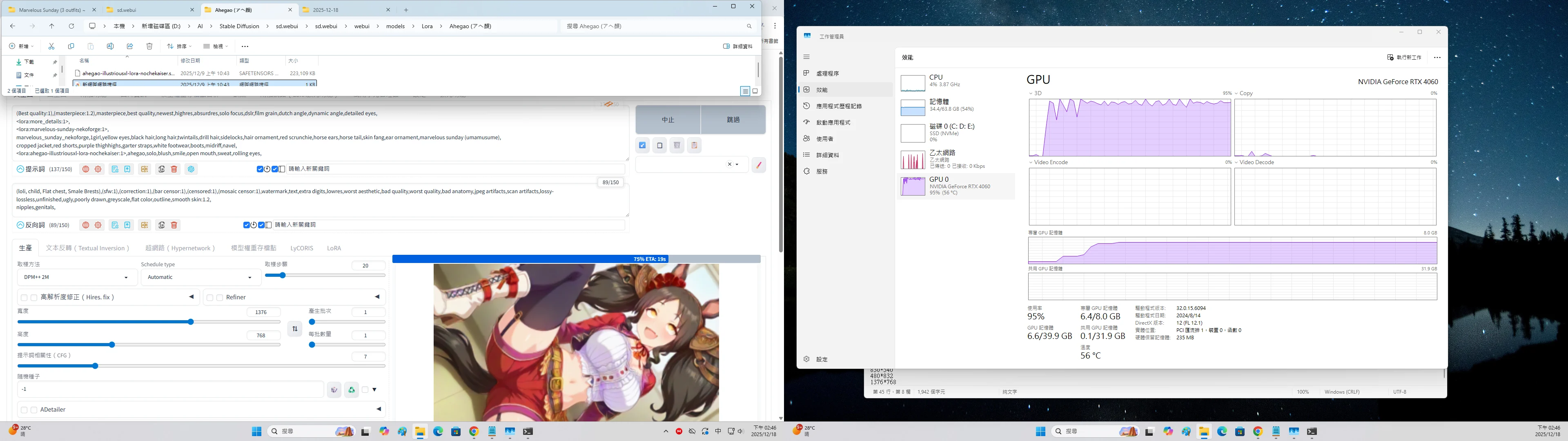1568x441 pixels.
Task: Click the CFG scale slider handle
Action: [95, 366]
